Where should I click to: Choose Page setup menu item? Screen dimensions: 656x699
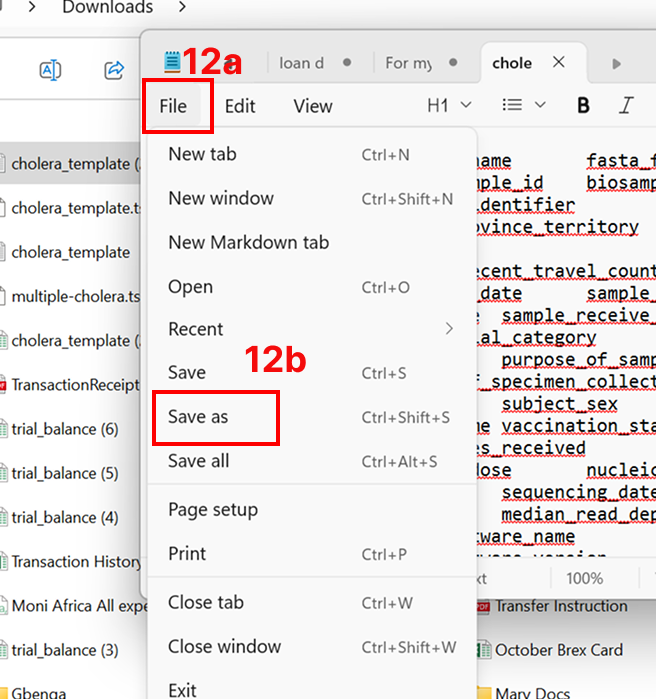click(312, 510)
